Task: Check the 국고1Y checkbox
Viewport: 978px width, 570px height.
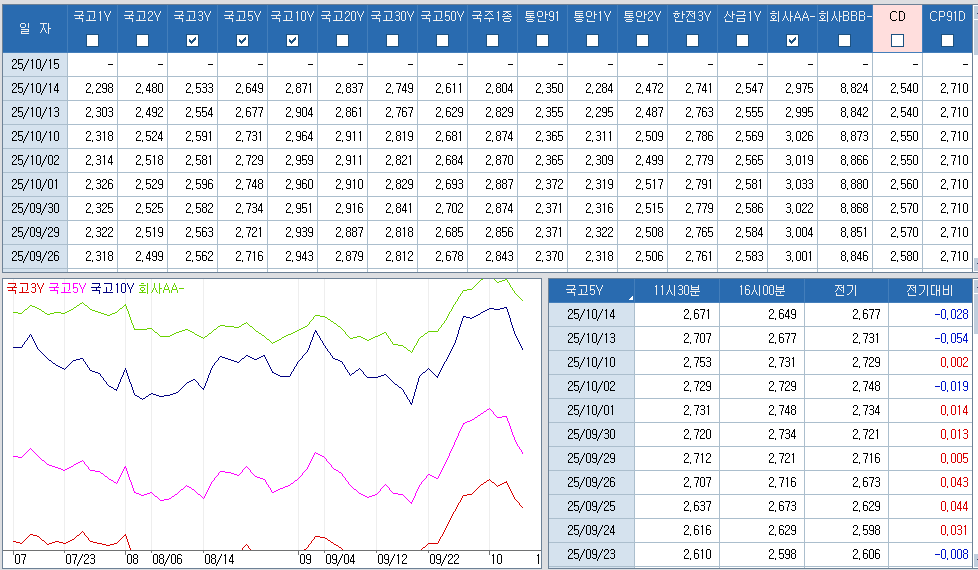Action: coord(92,41)
